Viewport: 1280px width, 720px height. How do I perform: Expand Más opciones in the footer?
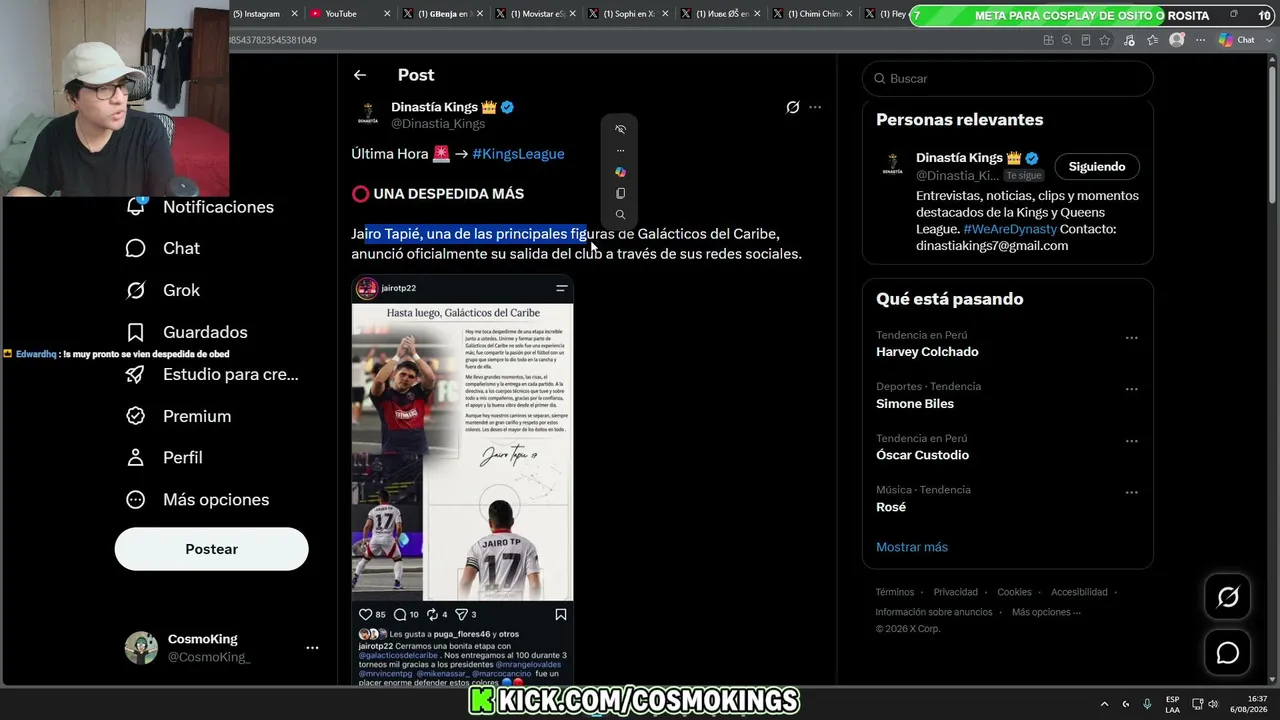click(1046, 612)
